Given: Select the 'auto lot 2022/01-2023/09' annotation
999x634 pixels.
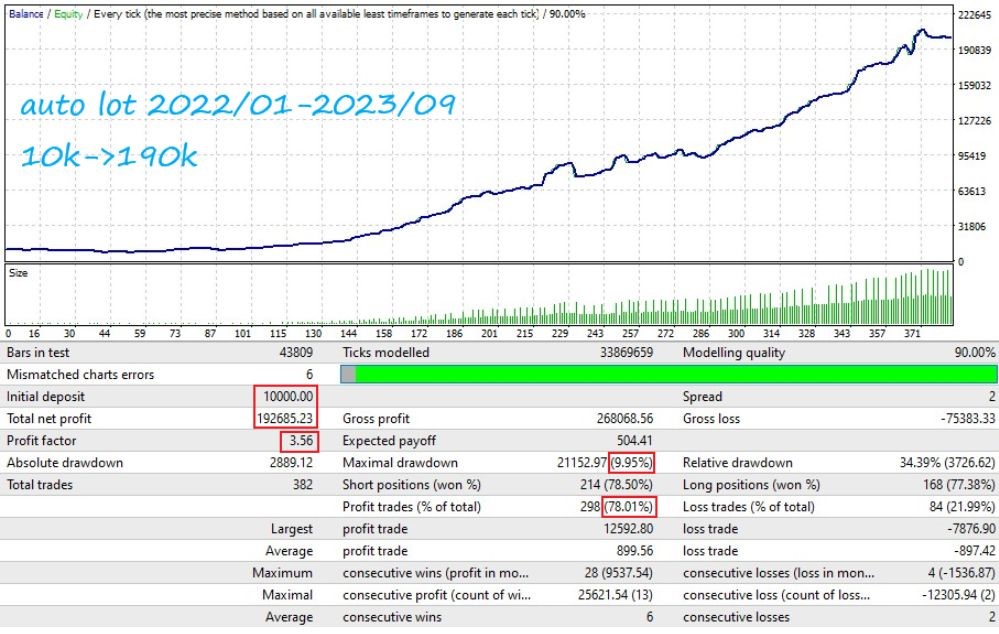Looking at the screenshot, I should click(x=237, y=104).
